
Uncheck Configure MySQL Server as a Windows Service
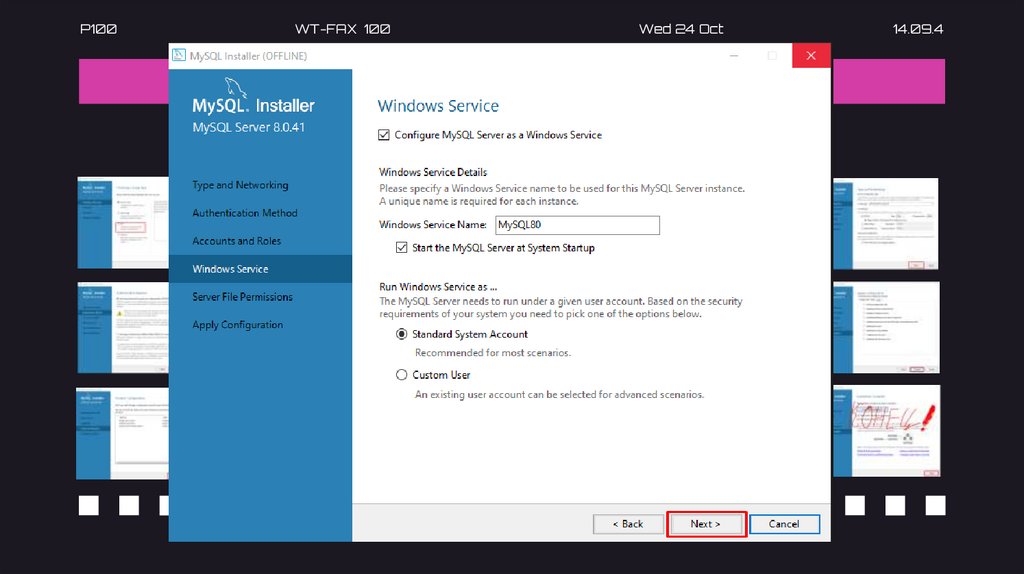384,135
